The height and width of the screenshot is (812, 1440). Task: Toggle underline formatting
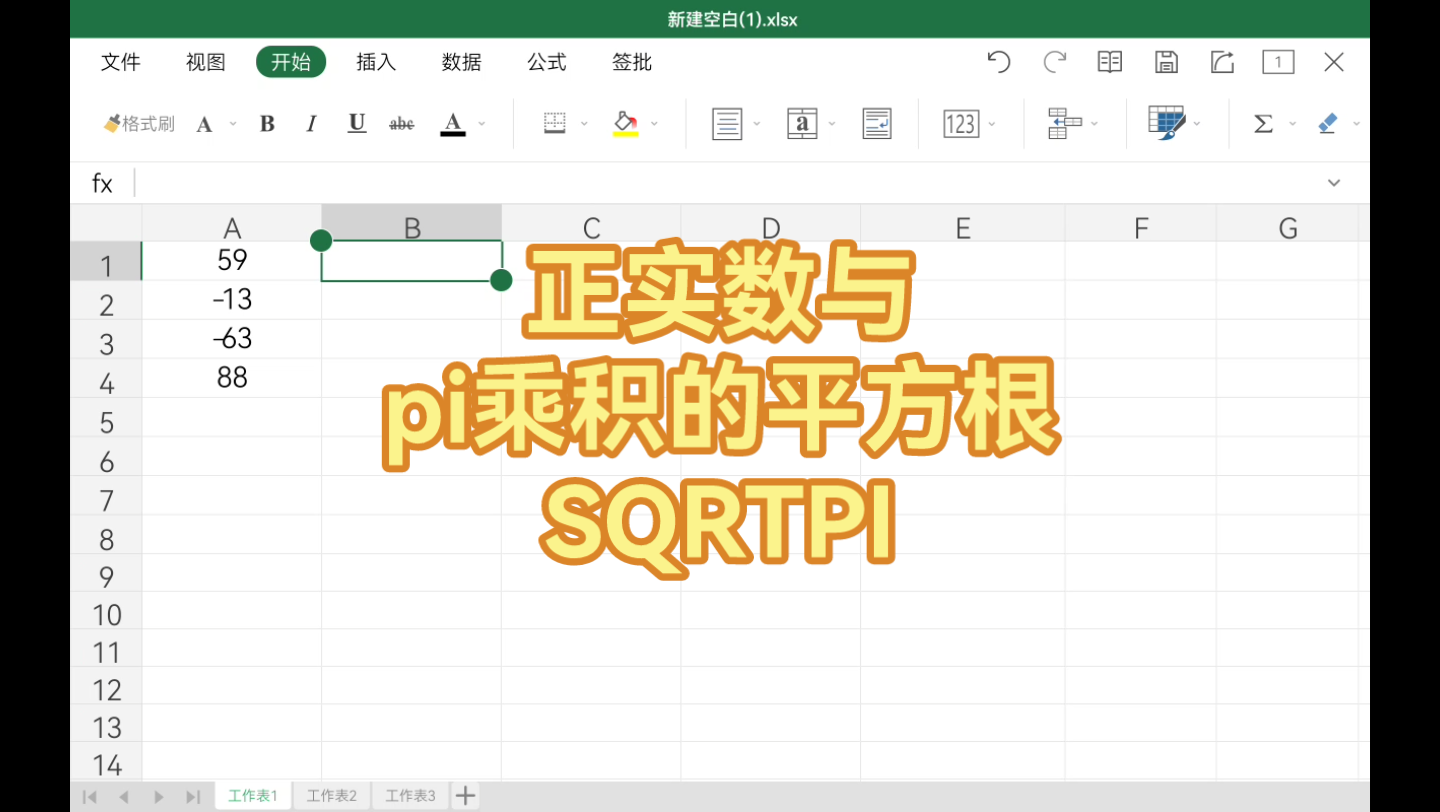pos(357,124)
